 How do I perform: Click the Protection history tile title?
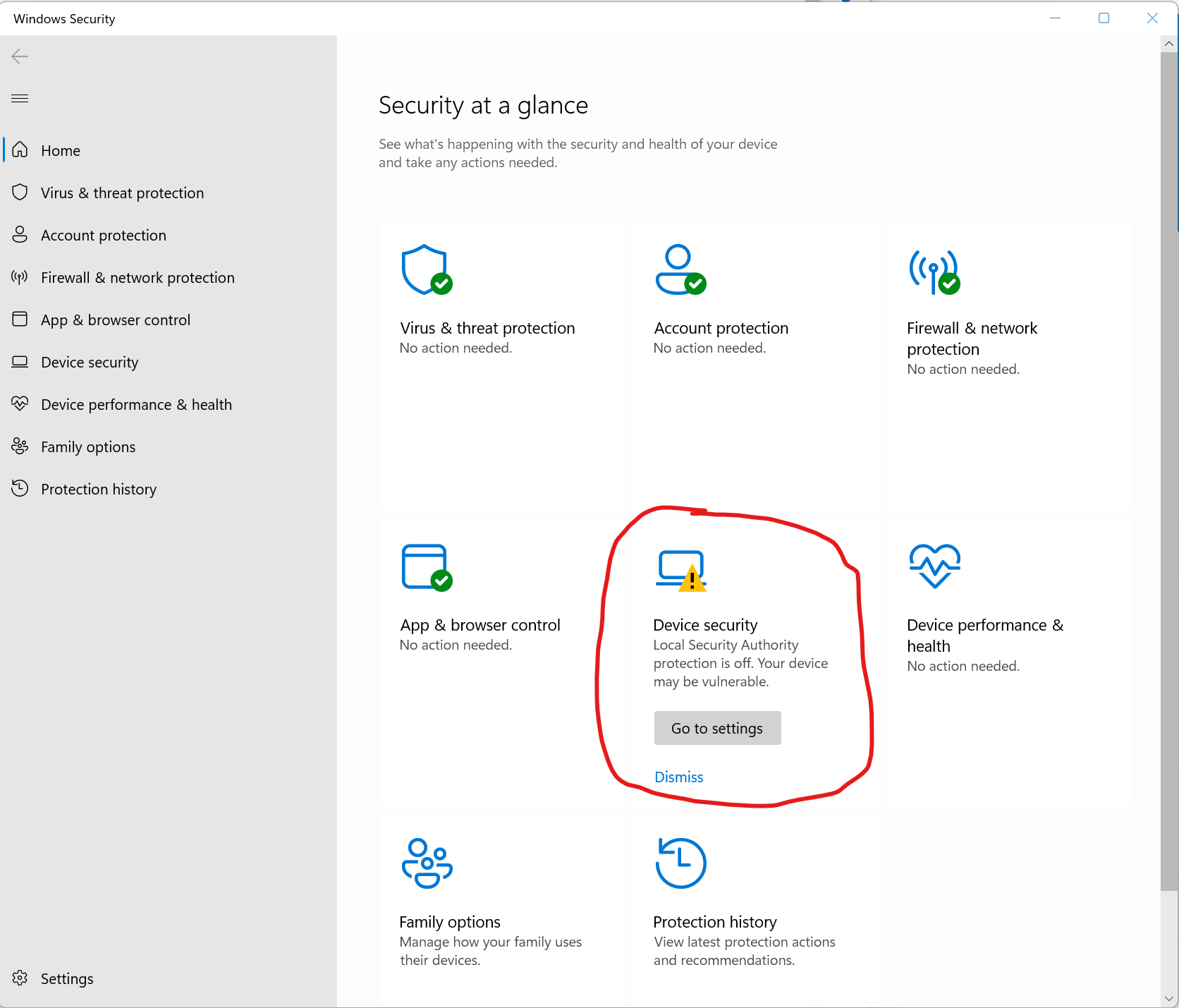tap(715, 922)
